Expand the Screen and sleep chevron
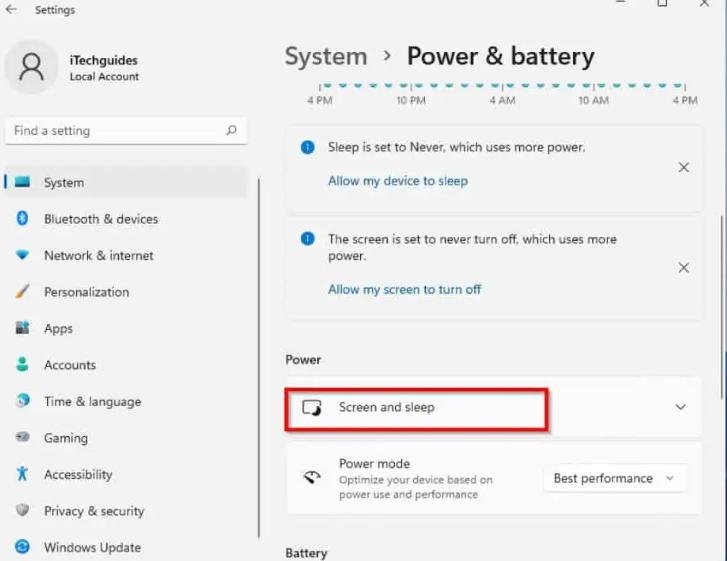 (x=680, y=407)
